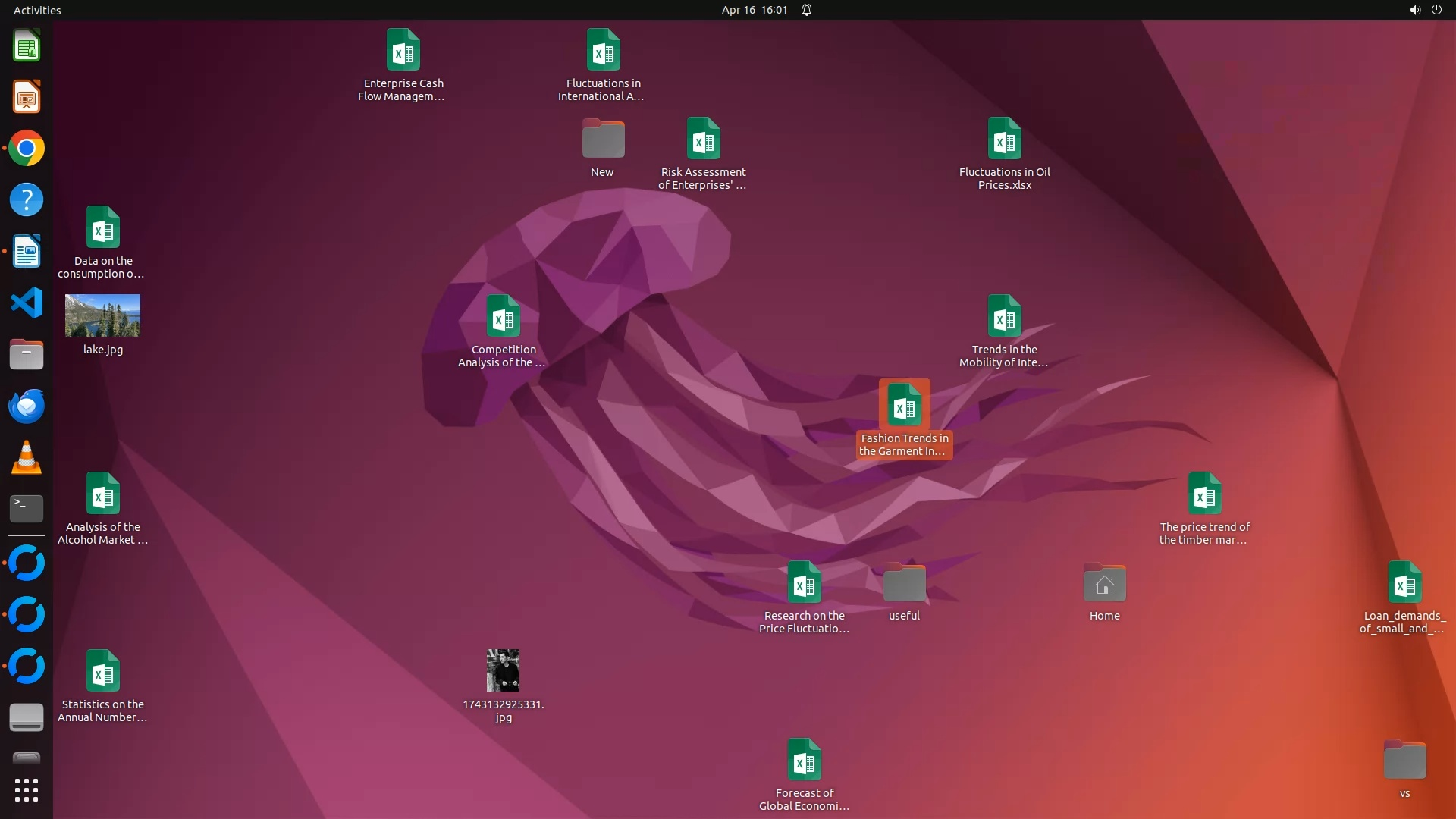The image size is (1456, 819).
Task: Select the folder named useful
Action: tap(904, 584)
